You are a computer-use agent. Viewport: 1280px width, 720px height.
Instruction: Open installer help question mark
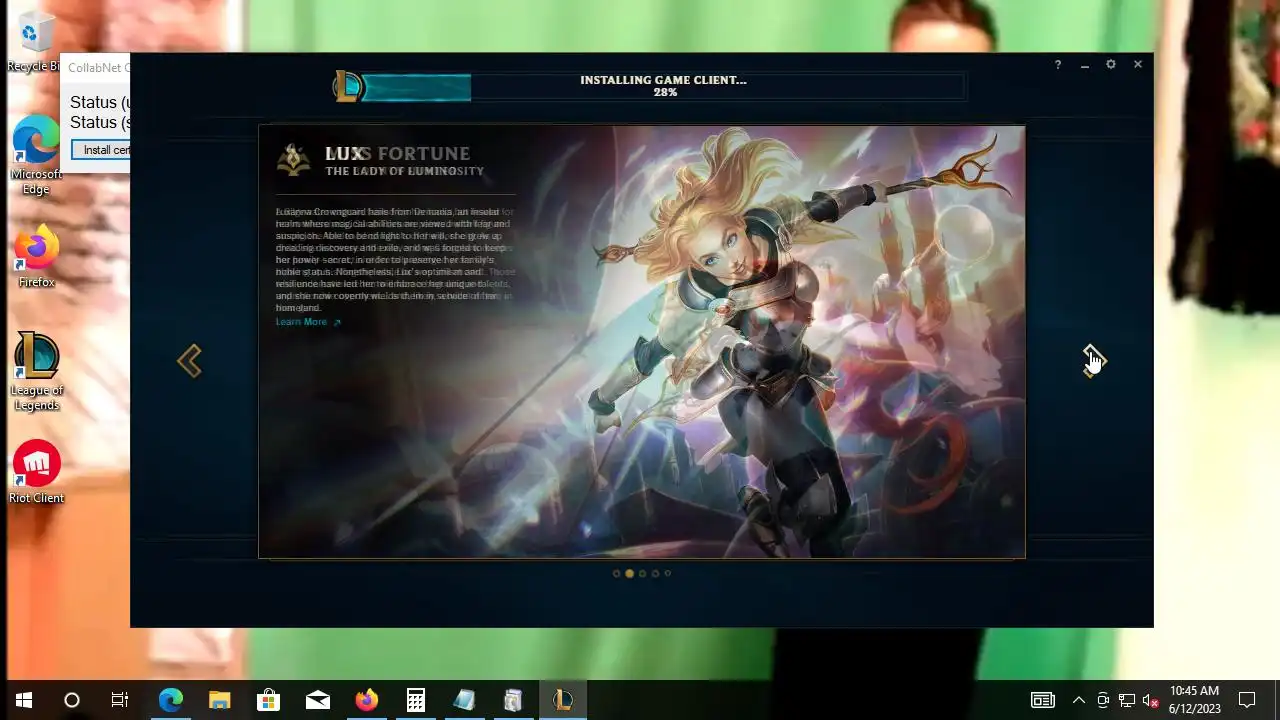tap(1058, 65)
